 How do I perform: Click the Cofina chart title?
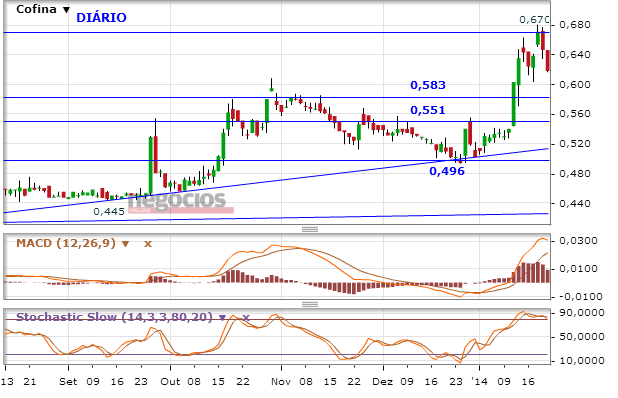click(36, 9)
